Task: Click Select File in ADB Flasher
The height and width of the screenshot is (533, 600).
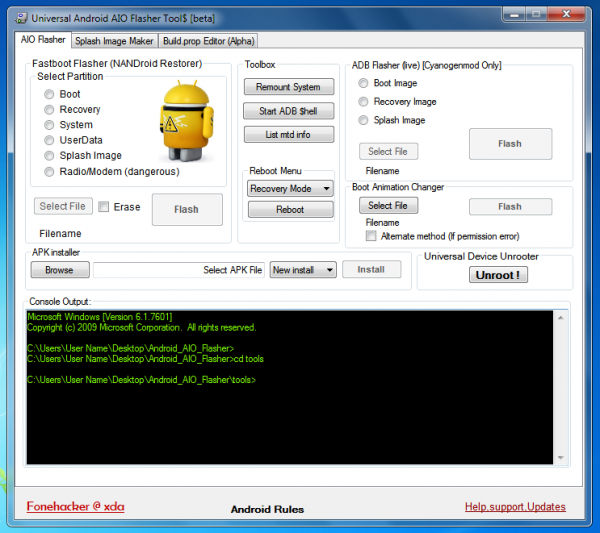Action: (388, 152)
